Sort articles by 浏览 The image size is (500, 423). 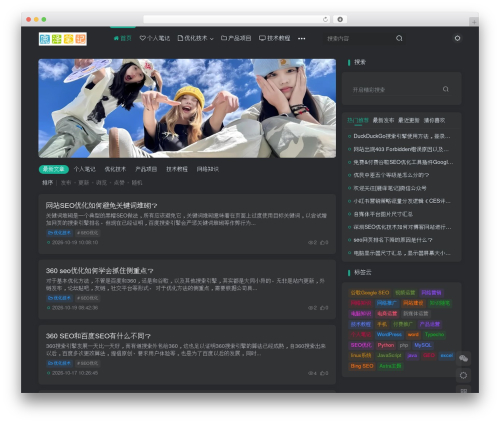tap(101, 183)
